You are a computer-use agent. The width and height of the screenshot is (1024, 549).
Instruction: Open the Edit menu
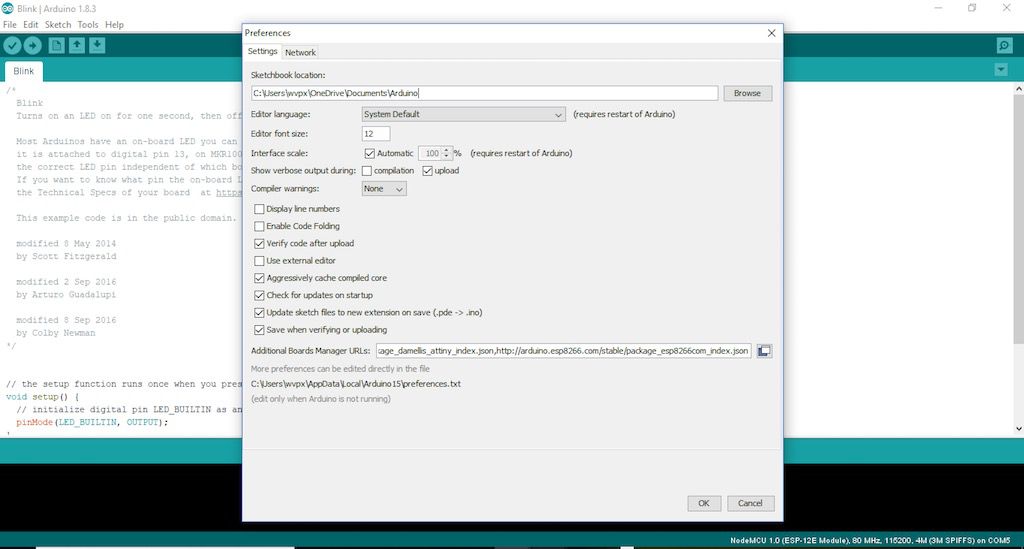click(x=31, y=25)
